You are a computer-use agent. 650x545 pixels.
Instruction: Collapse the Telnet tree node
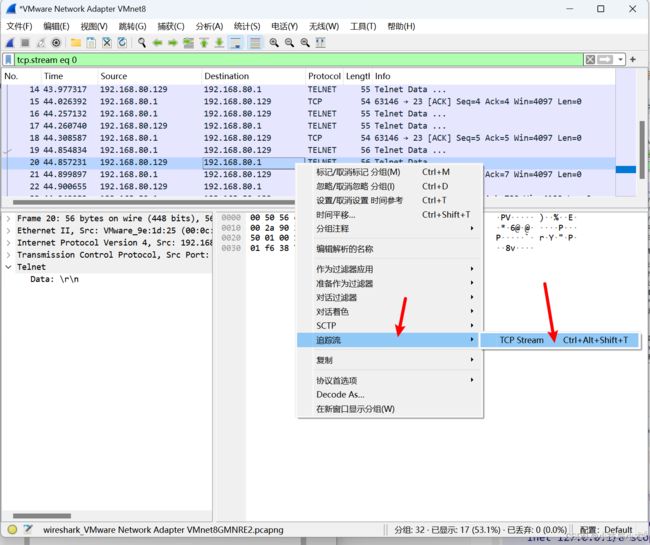[8, 267]
